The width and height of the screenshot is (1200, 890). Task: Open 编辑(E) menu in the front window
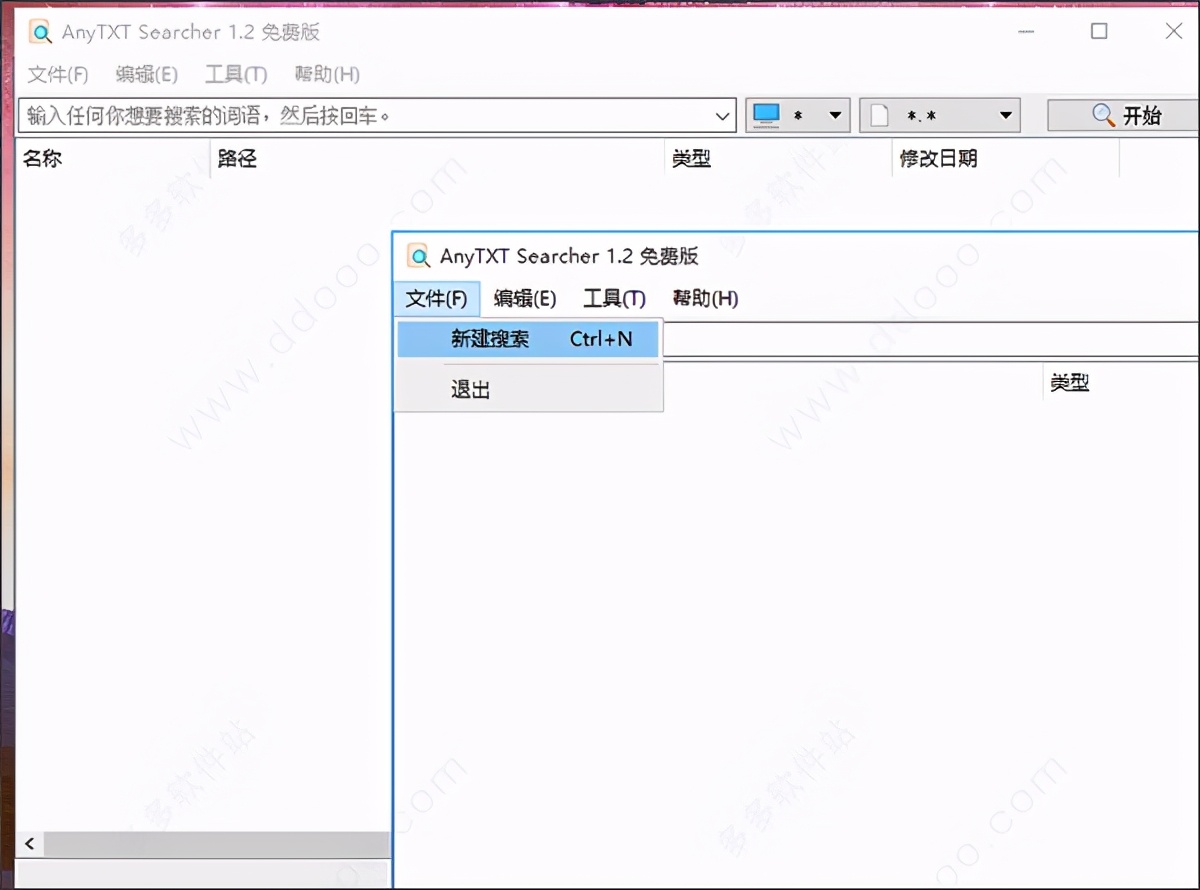[525, 298]
